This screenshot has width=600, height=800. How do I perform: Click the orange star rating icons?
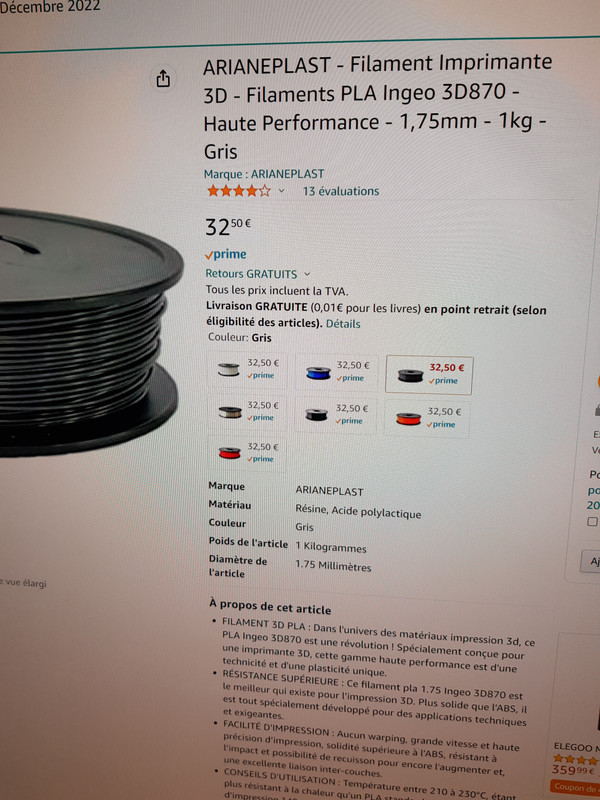pyautogui.click(x=239, y=191)
